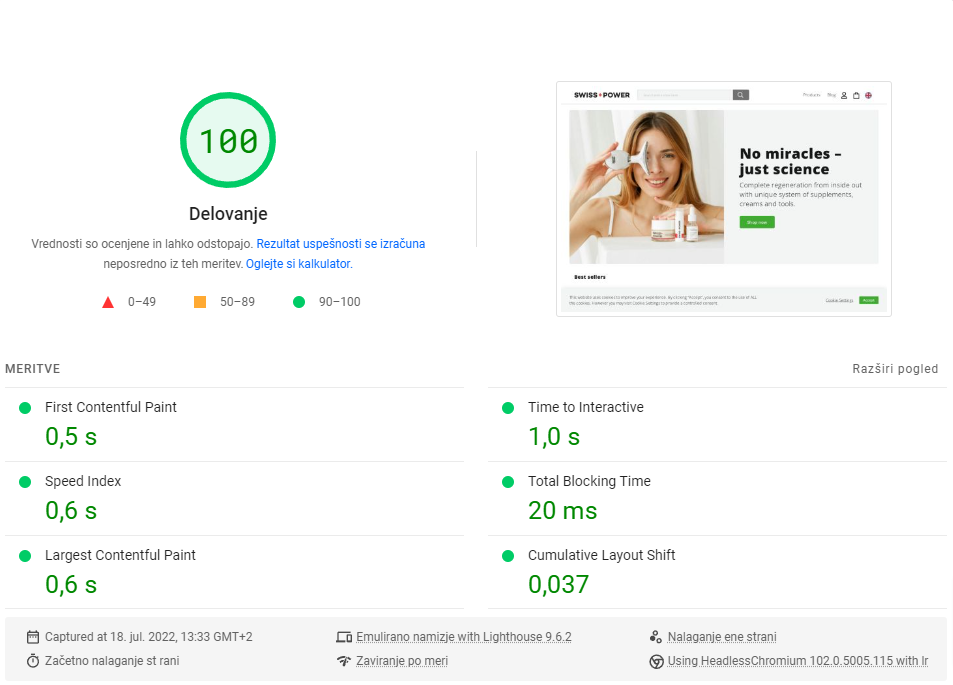Open the 'Oglejte si kalkulator' link

pyautogui.click(x=298, y=264)
